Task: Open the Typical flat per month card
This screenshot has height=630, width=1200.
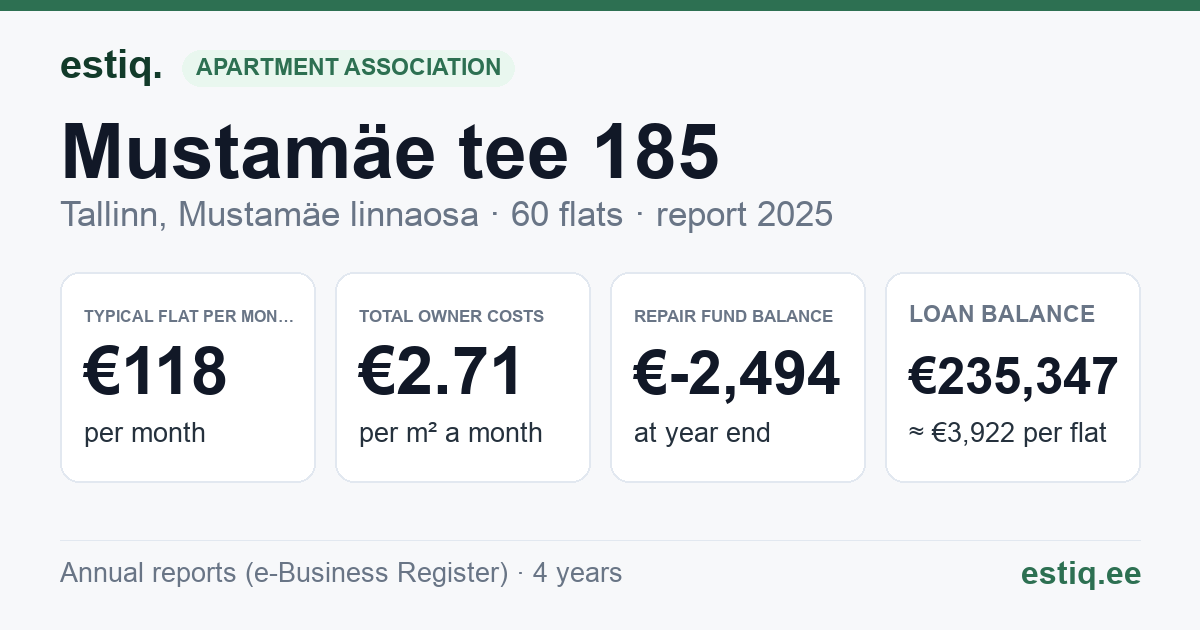Action: pyautogui.click(x=188, y=377)
